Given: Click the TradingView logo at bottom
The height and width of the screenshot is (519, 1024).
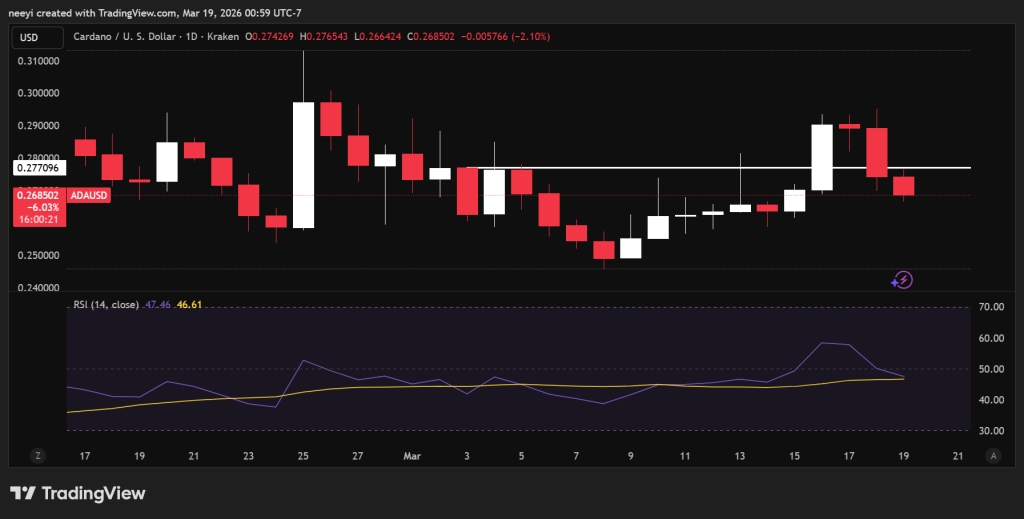Looking at the screenshot, I should click(x=78, y=493).
